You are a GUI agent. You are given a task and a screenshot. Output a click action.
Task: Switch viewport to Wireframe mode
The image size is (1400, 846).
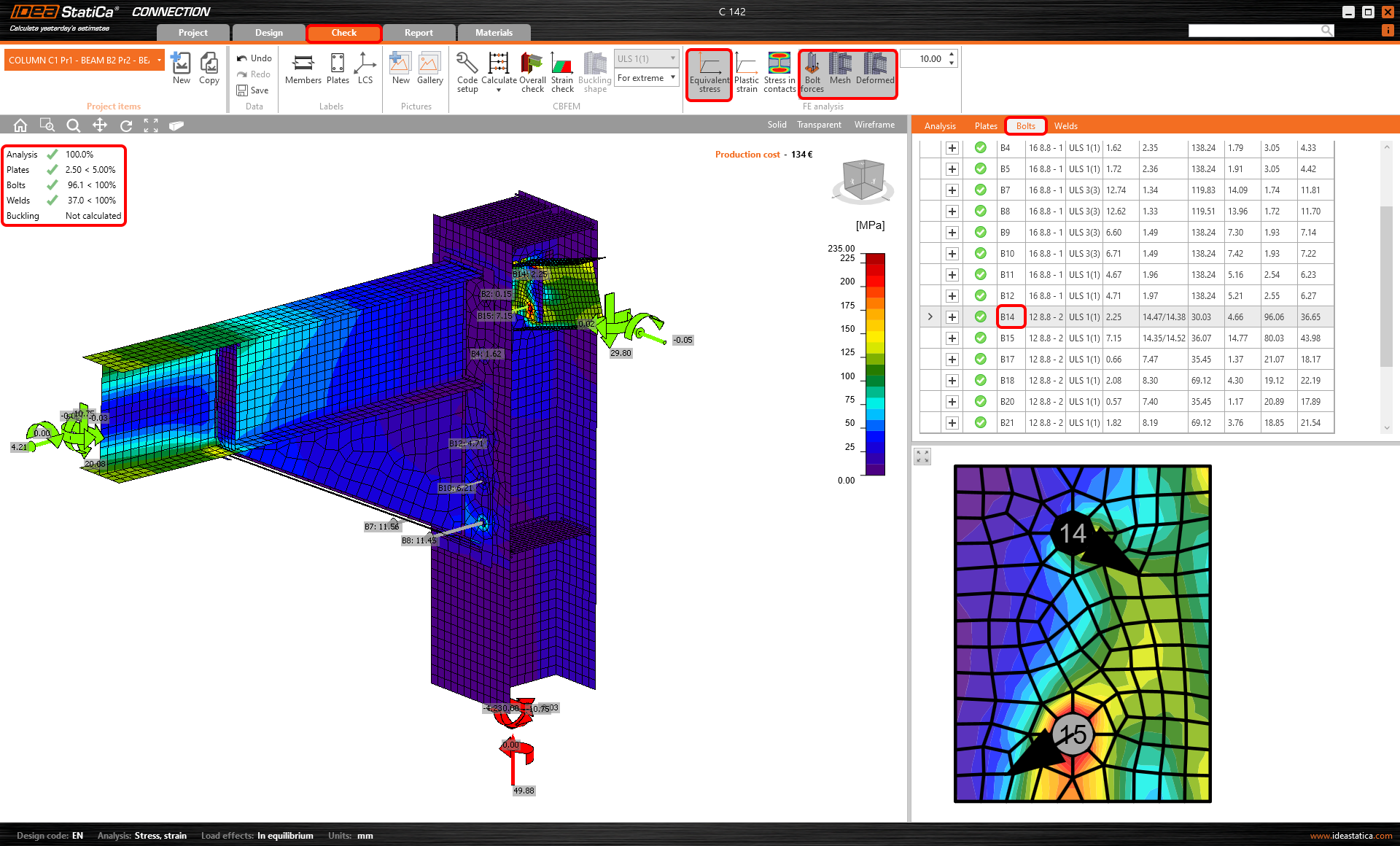pyautogui.click(x=874, y=125)
